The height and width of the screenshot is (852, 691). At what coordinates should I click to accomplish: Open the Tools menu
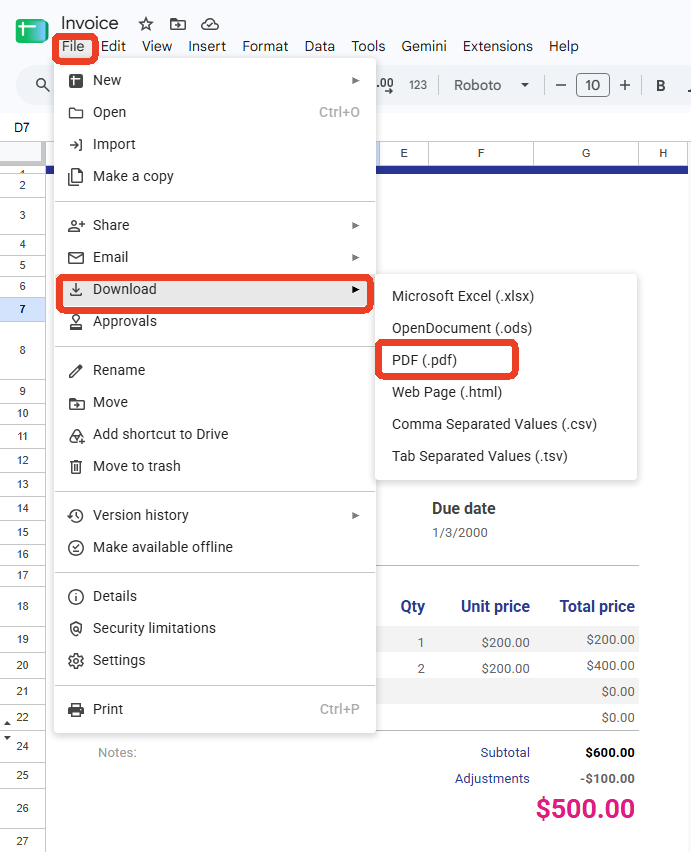click(368, 47)
